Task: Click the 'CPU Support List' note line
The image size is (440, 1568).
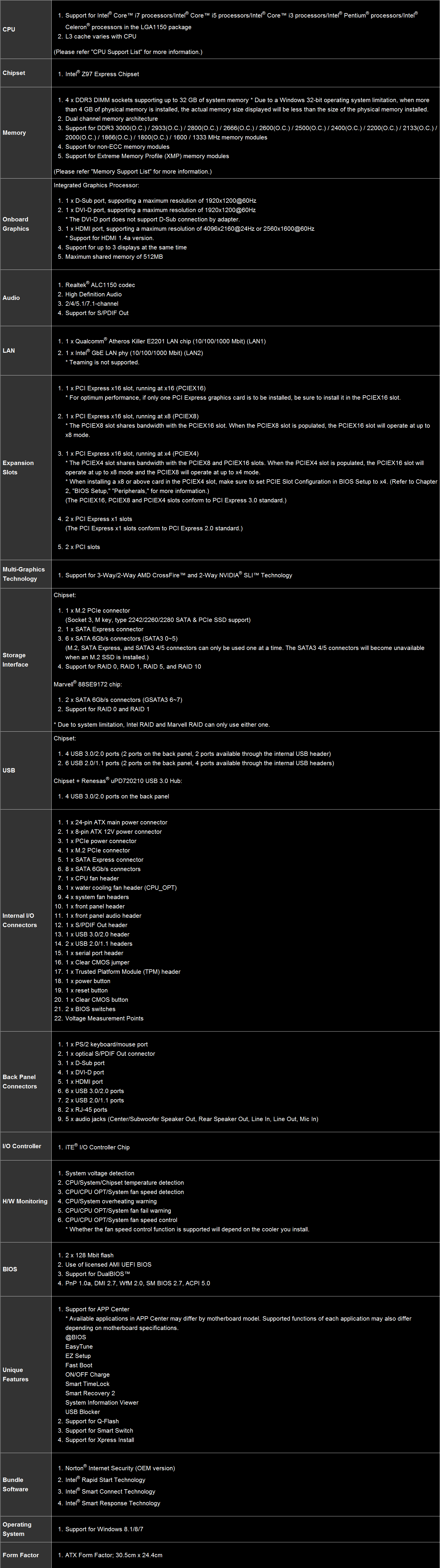Action: coord(128,52)
